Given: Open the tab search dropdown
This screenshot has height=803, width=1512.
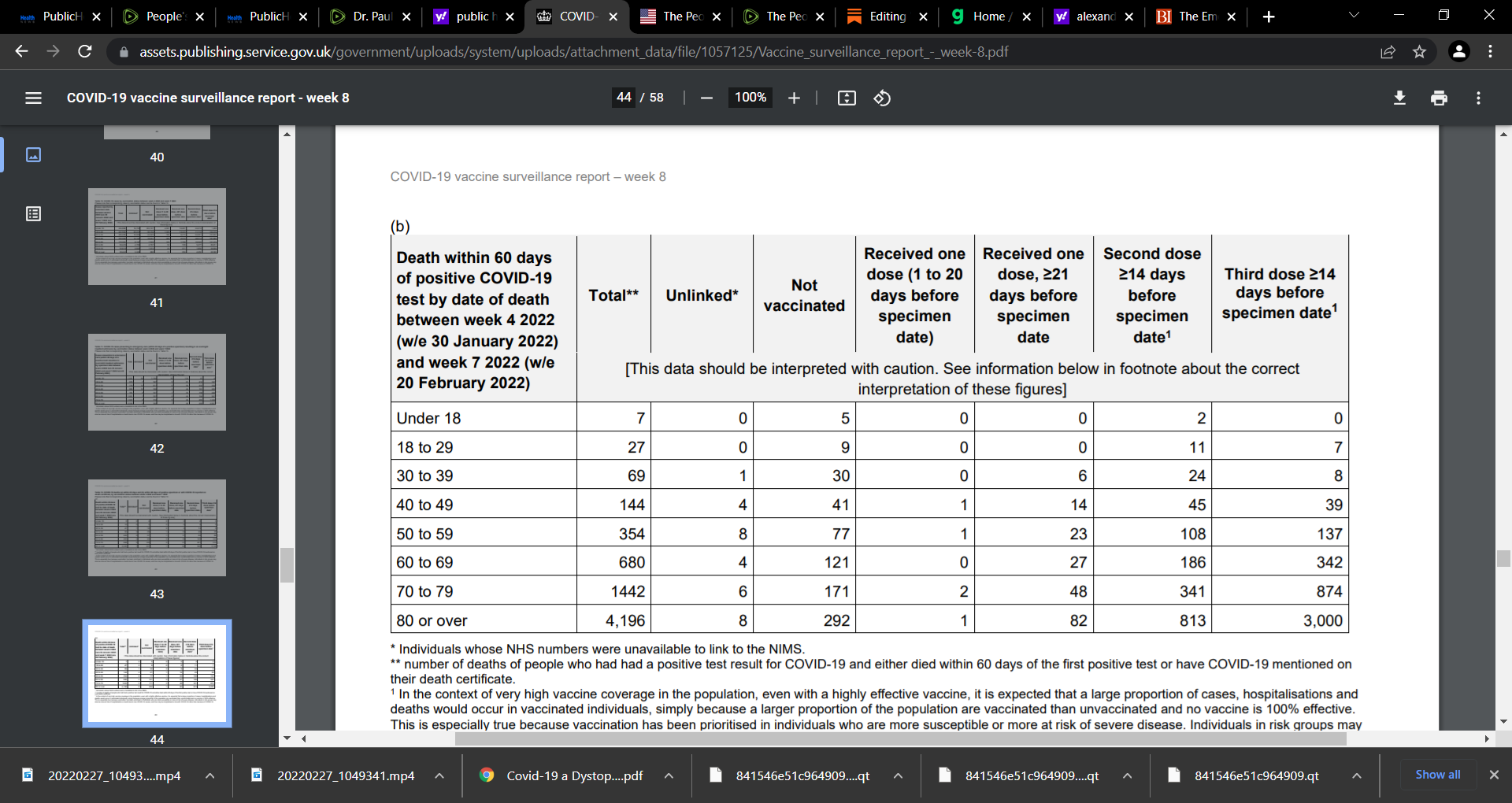Looking at the screenshot, I should coord(1354,15).
